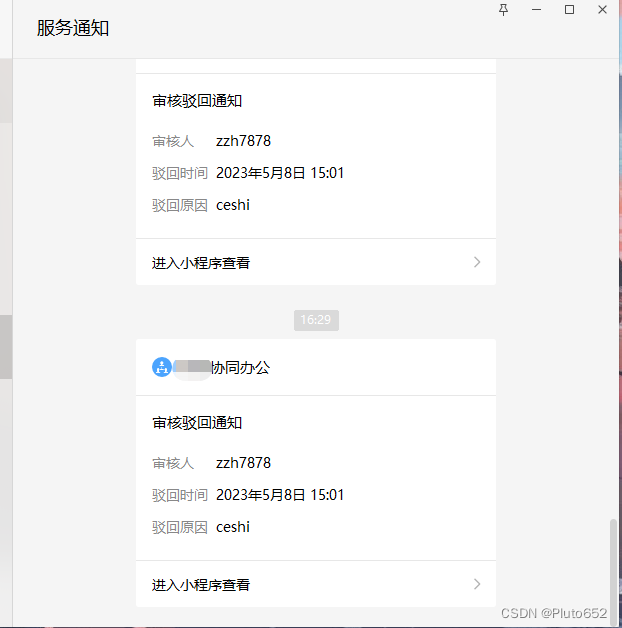Screen dimensions: 622x628
Task: Click rejection reason ceshi in the lower card
Action: [233, 527]
